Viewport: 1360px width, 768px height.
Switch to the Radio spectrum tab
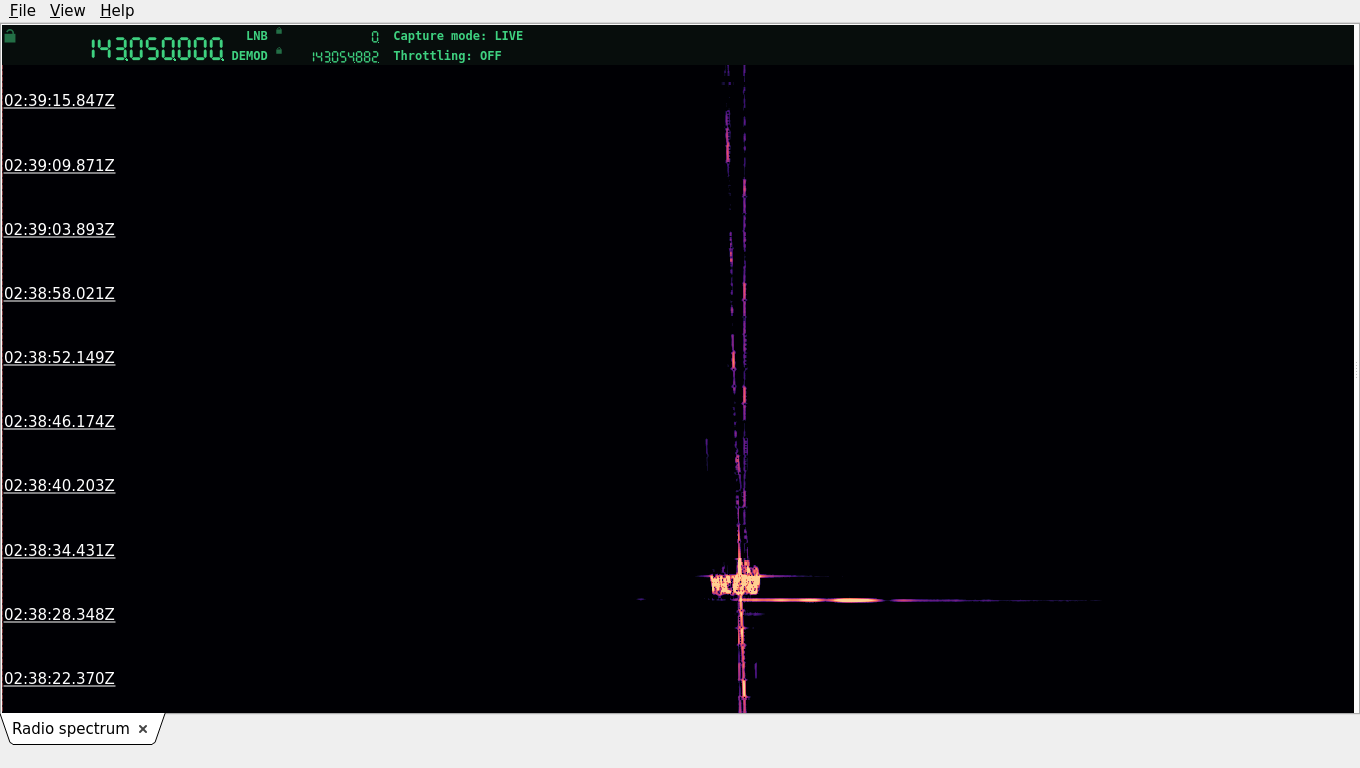point(71,729)
